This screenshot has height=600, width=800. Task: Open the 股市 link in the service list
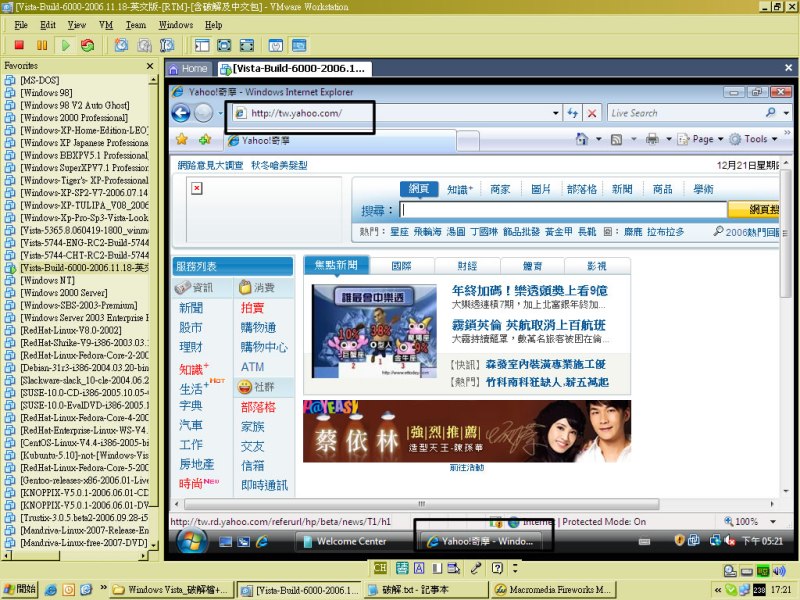click(191, 328)
